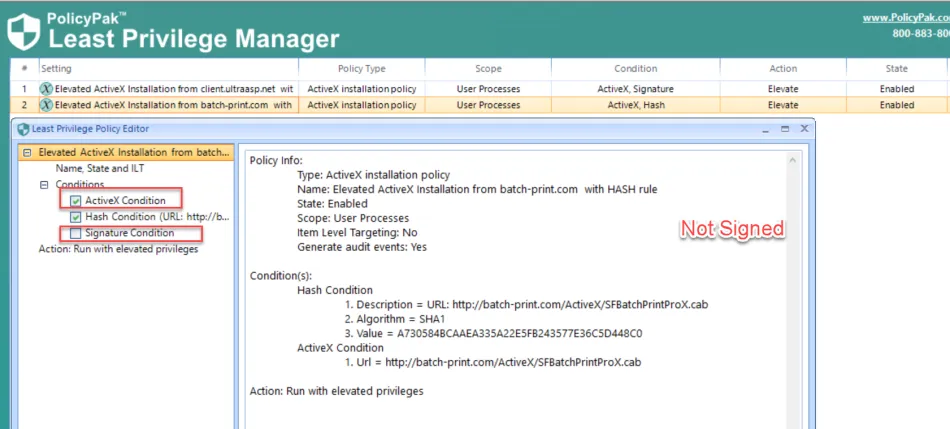This screenshot has width=950, height=429.
Task: Maximize the Least Privilege Policy Editor window
Action: tap(785, 129)
